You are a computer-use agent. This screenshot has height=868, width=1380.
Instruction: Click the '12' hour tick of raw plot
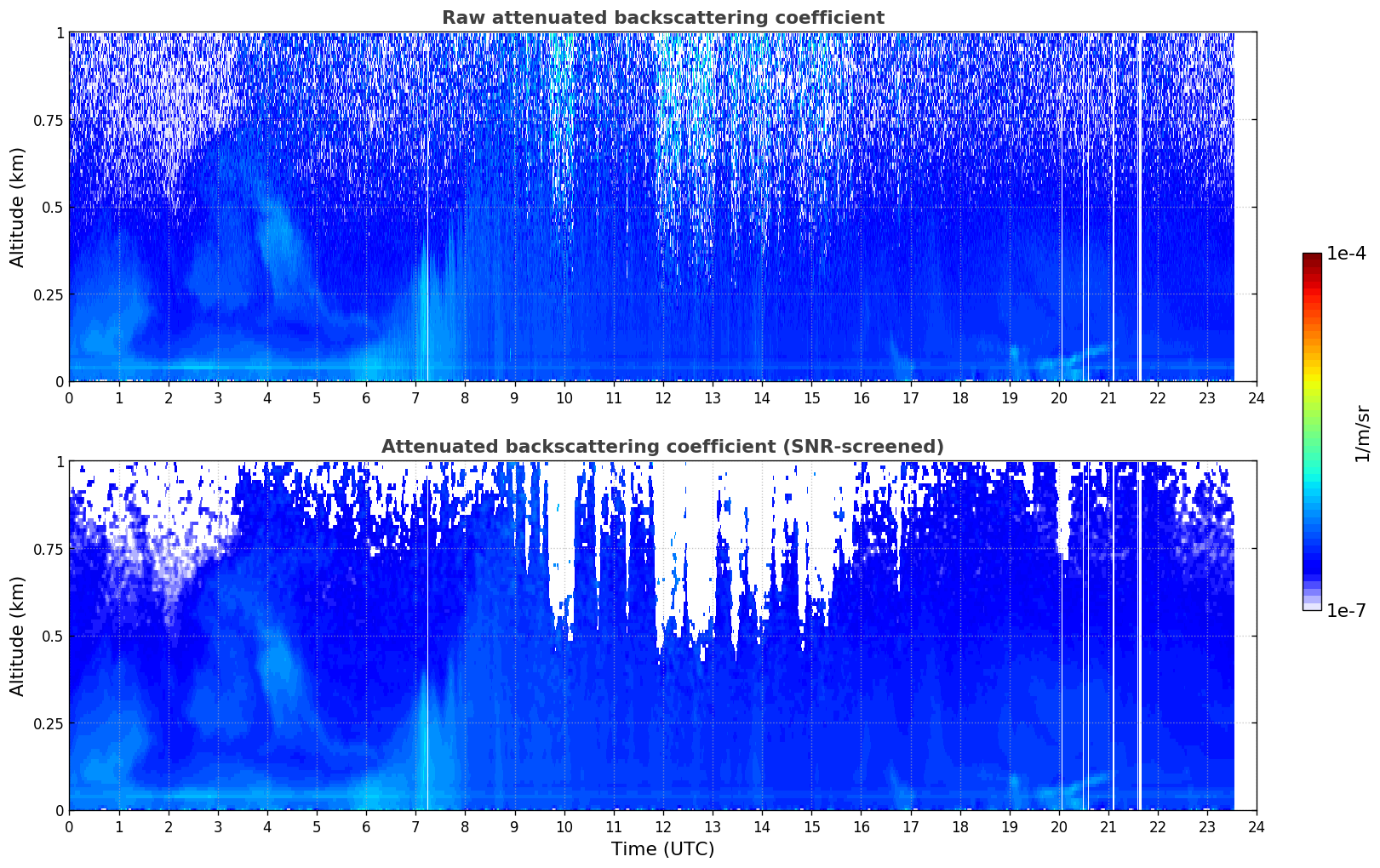pyautogui.click(x=662, y=397)
